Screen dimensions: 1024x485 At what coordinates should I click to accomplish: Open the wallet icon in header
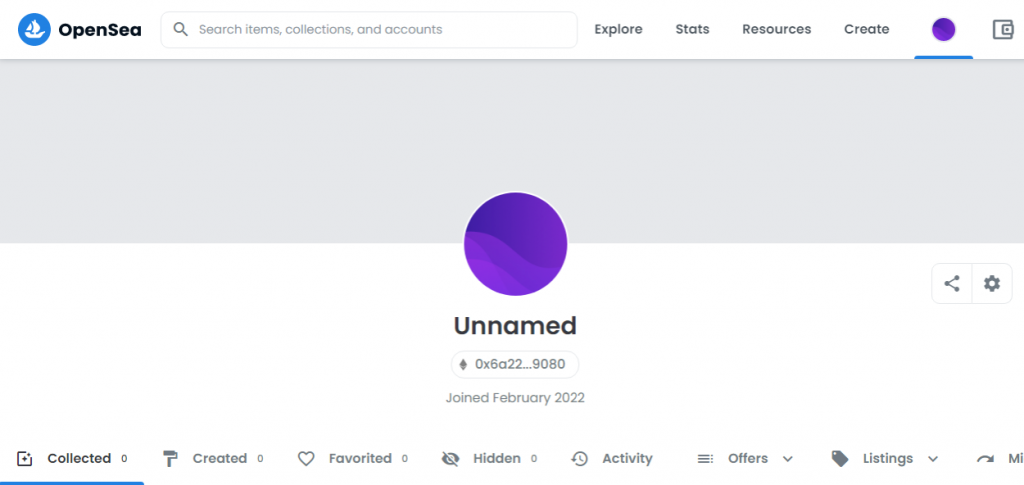click(1003, 30)
